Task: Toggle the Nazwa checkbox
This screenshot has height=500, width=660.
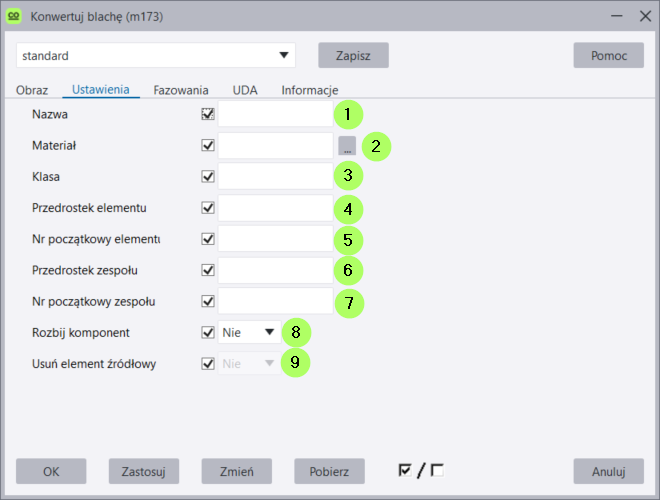Action: [x=208, y=114]
